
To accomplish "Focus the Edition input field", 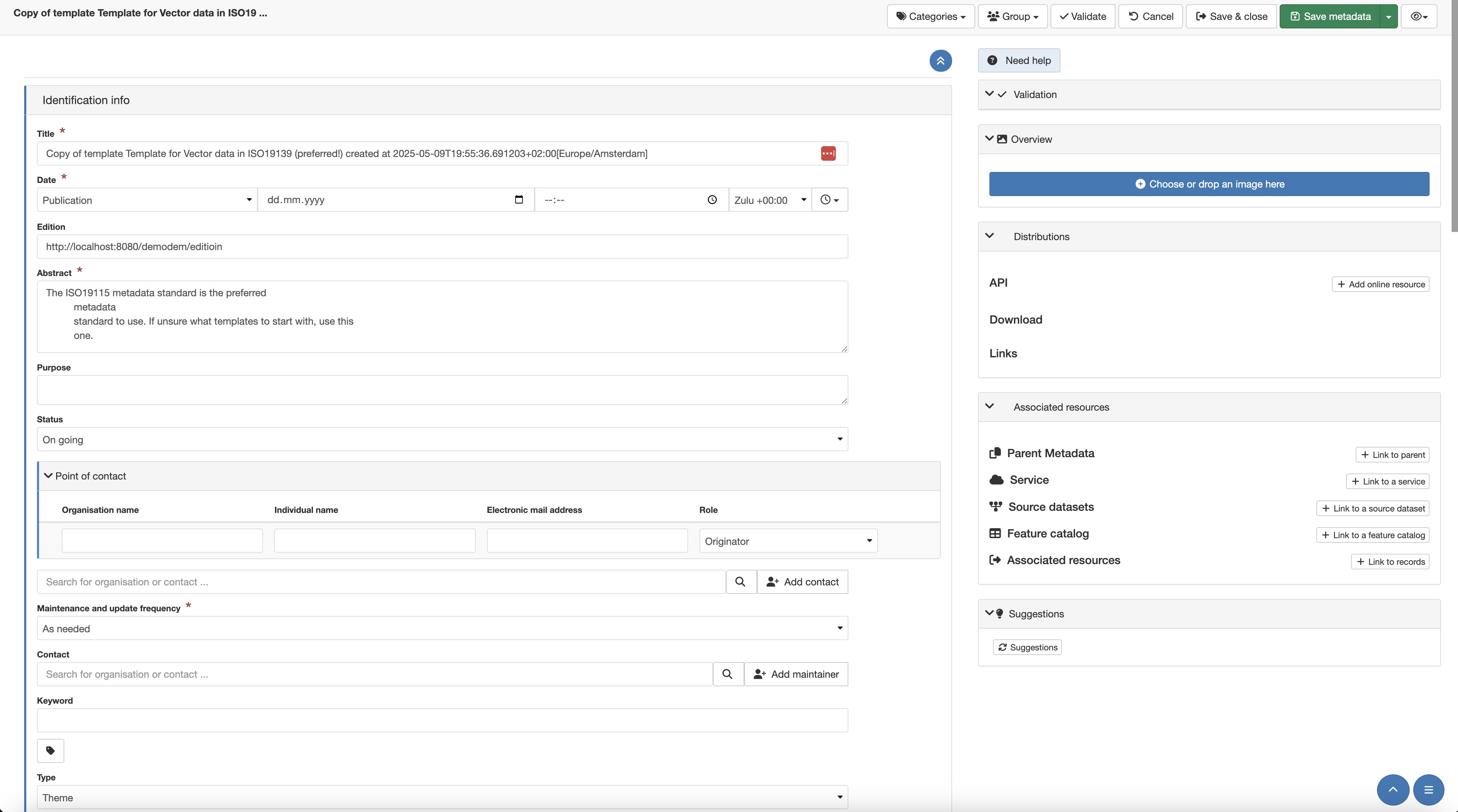I will pos(442,246).
